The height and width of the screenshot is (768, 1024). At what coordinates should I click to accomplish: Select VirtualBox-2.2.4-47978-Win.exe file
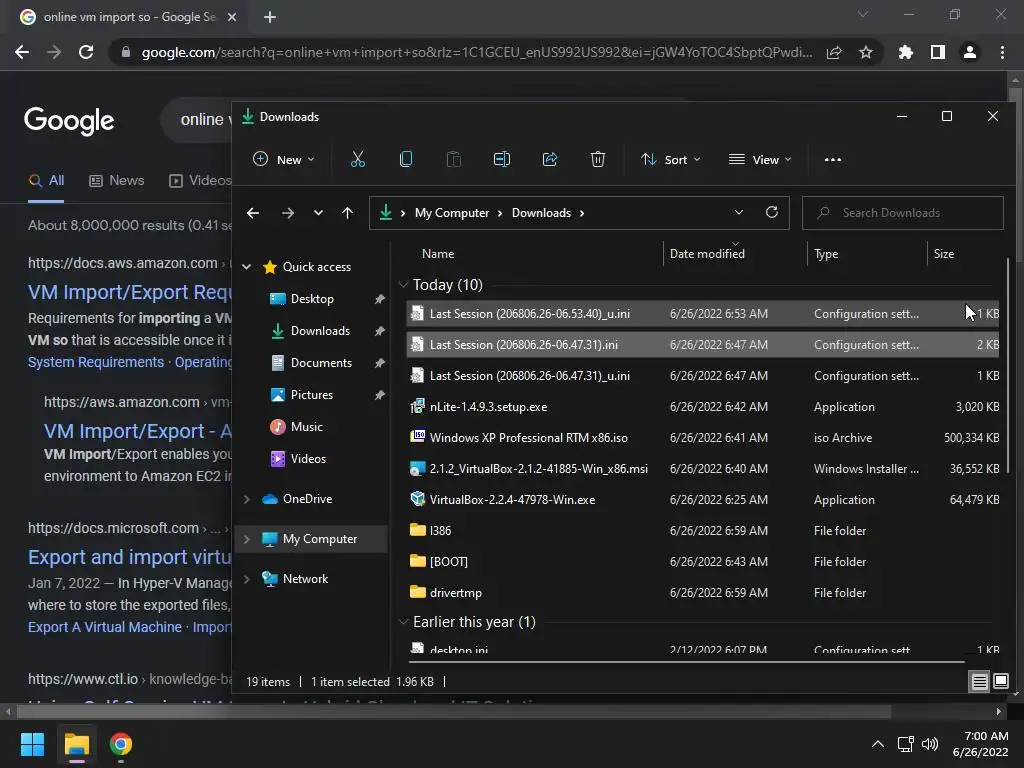click(704, 500)
